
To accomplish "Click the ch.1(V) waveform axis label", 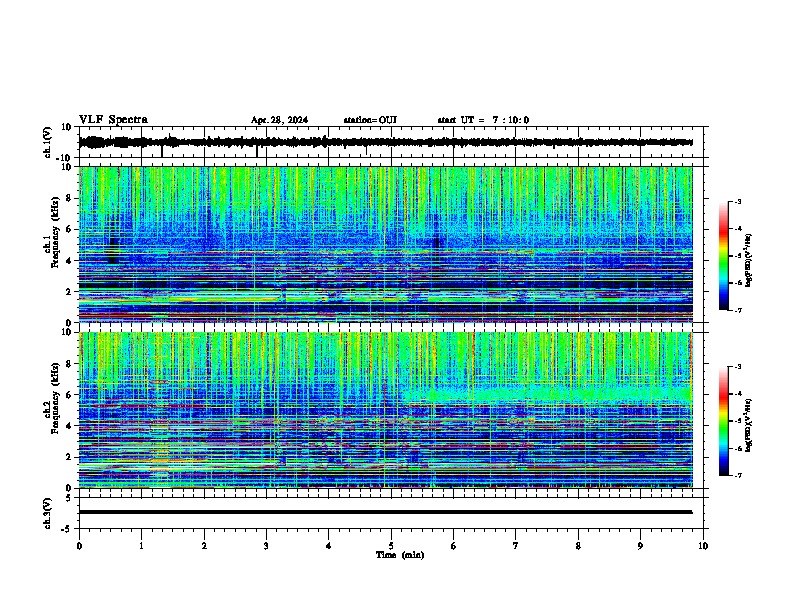I will click(x=48, y=142).
